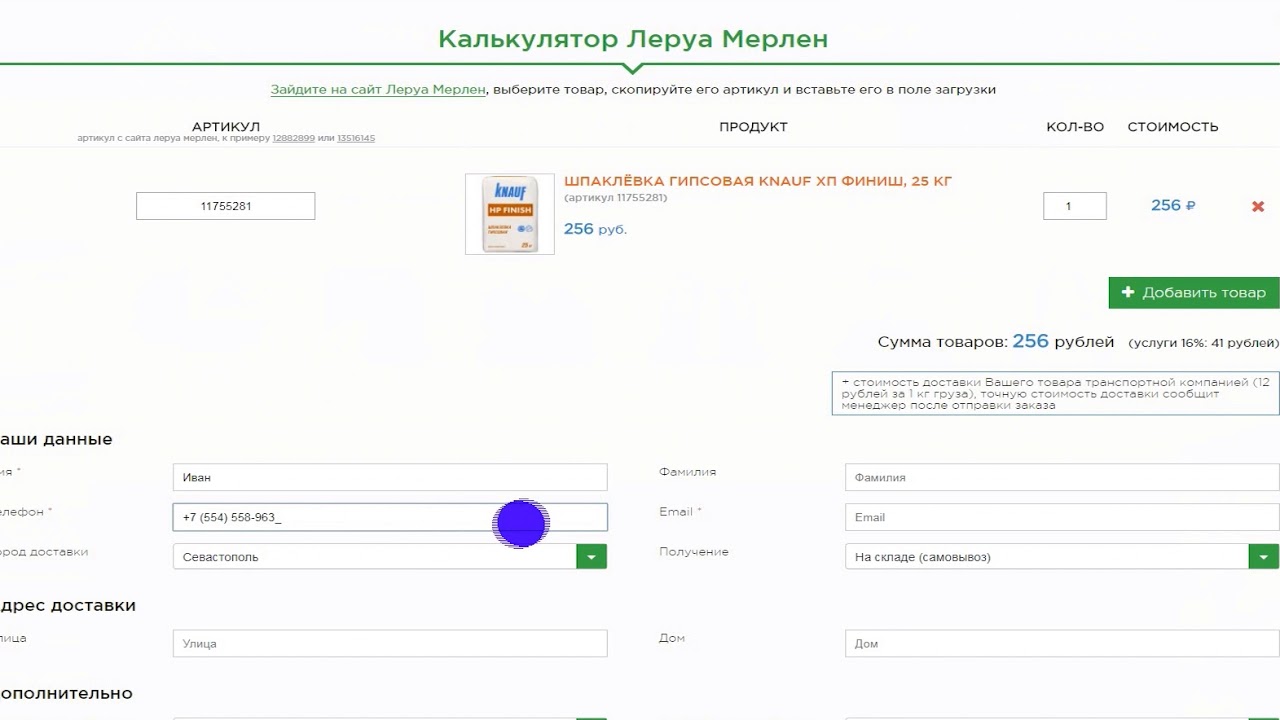Expand the Севастополь city dropdown arrow
Viewport: 1280px width, 720px height.
coord(591,556)
